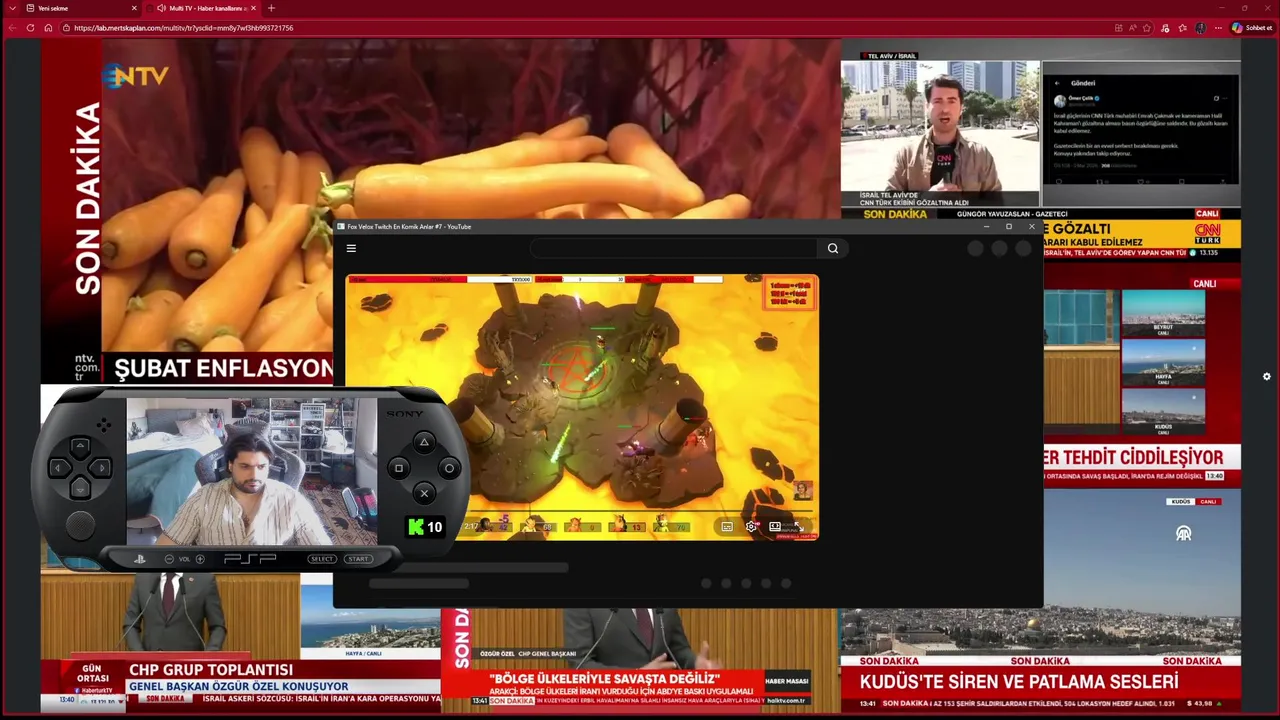This screenshot has width=1280, height=720.
Task: Expand the tab search dropdown arrow
Action: coord(12,8)
